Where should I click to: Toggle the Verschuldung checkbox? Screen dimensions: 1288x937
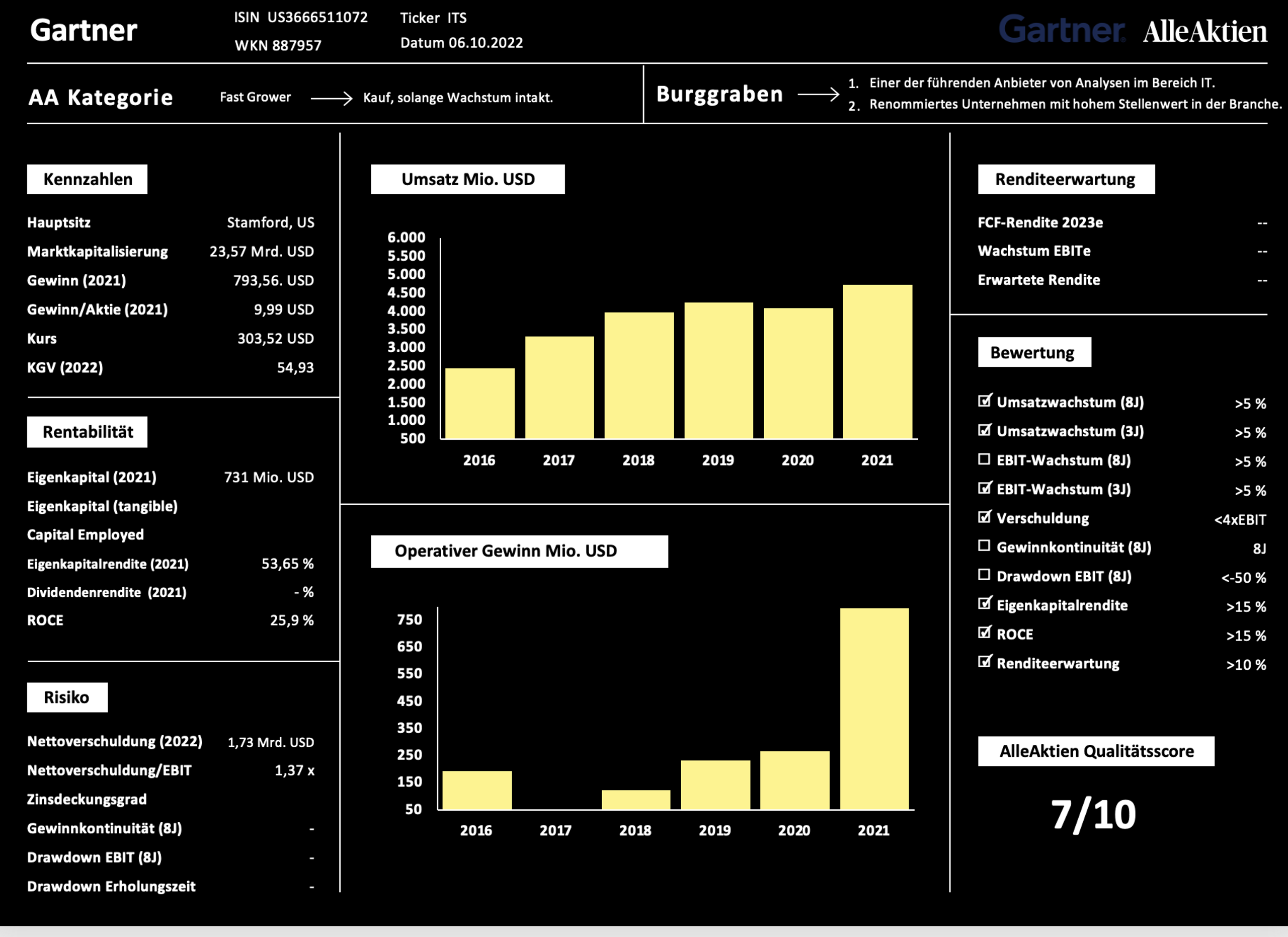(x=984, y=517)
